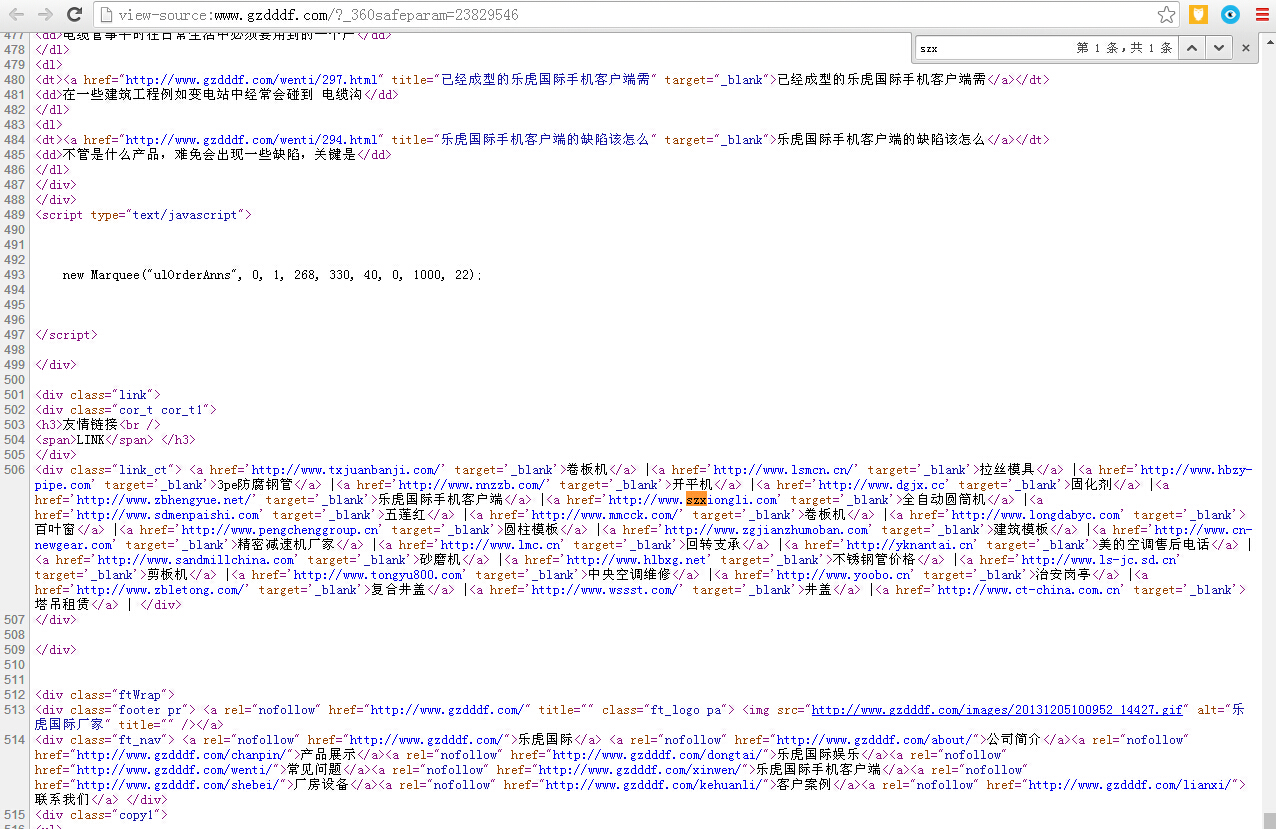Click the page icon in the address bar
1276x829 pixels.
pyautogui.click(x=107, y=15)
